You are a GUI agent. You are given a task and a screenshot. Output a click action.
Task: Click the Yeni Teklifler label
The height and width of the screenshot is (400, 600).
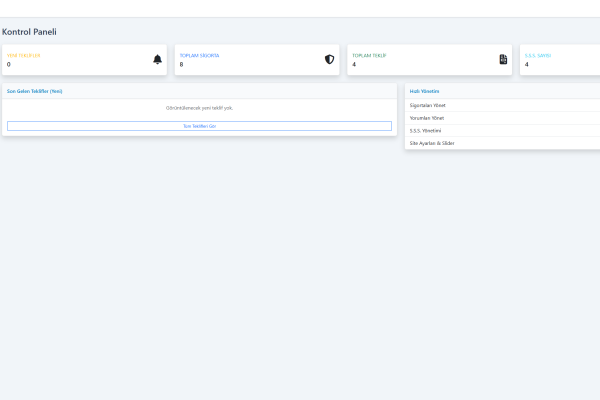tap(23, 55)
